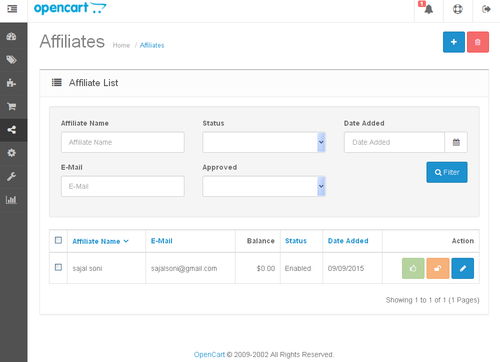Click the OpenCart logo

tap(70, 8)
